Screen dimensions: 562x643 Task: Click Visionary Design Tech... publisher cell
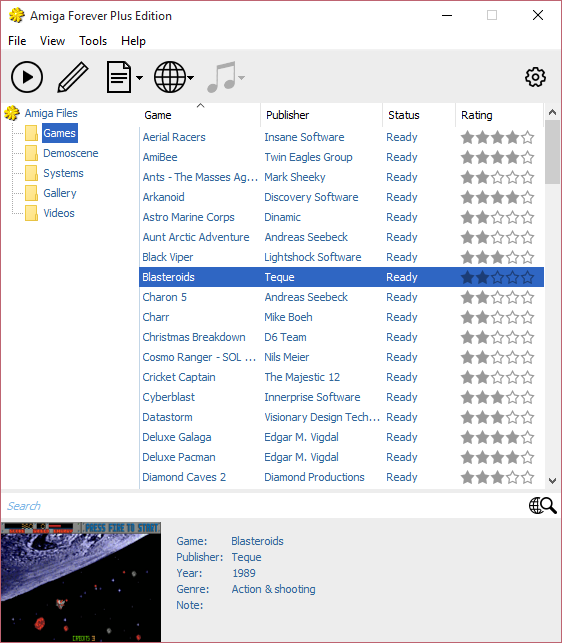point(322,417)
